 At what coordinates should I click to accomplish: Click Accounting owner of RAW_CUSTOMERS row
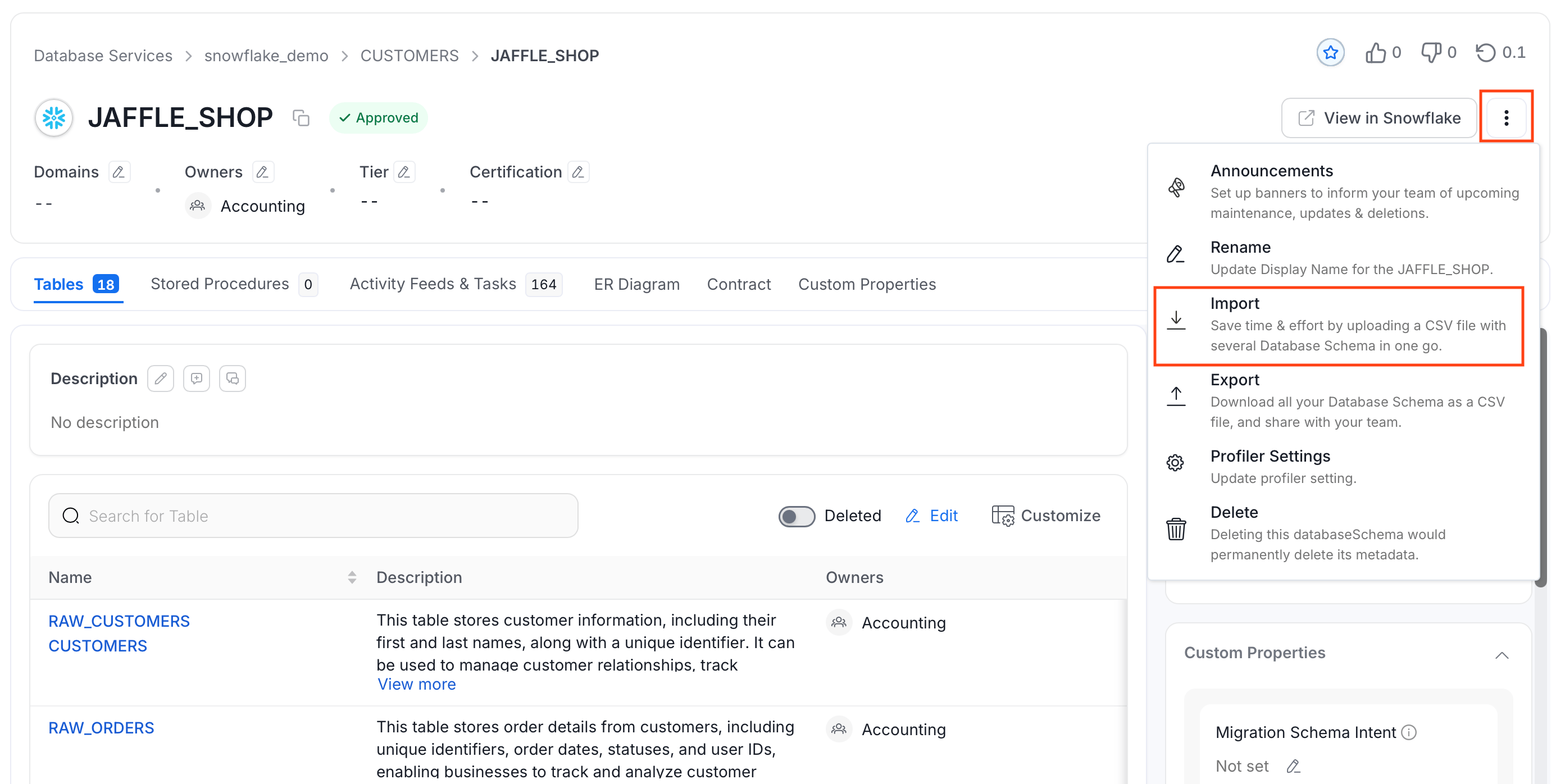pyautogui.click(x=903, y=622)
